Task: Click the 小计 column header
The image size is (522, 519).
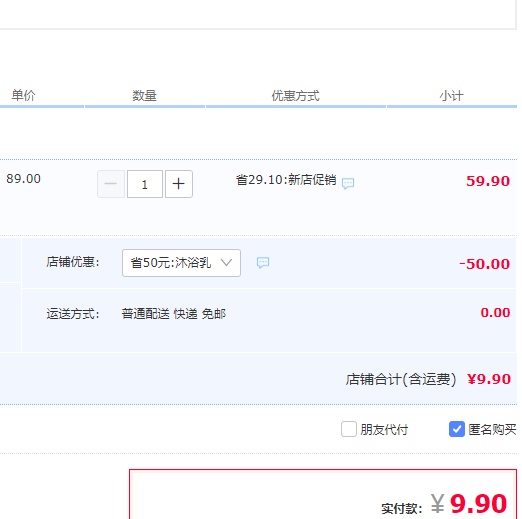Action: [451, 96]
